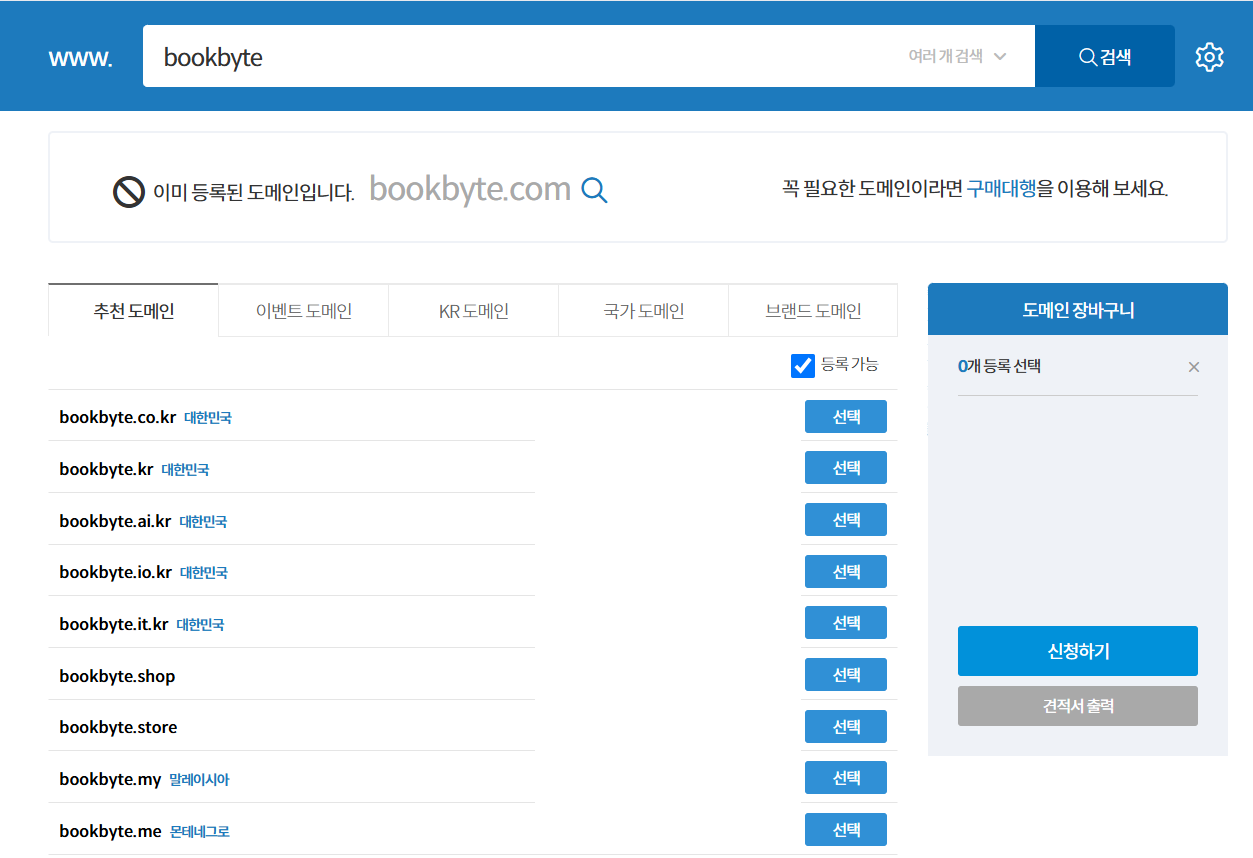The width and height of the screenshot is (1253, 858).
Task: Select bookbyte.store with 선택 button
Action: [846, 727]
